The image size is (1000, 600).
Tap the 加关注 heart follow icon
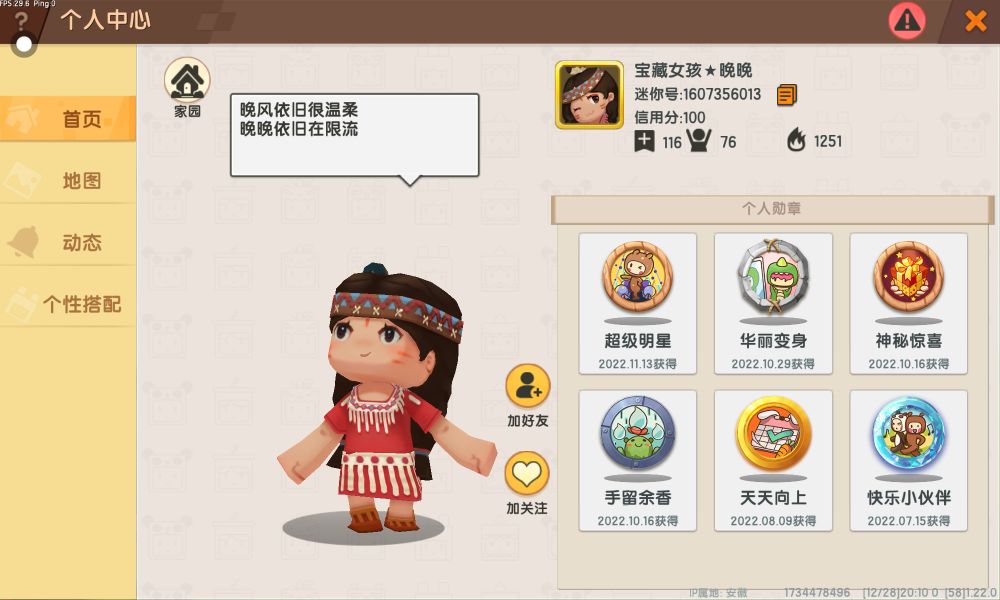click(527, 473)
